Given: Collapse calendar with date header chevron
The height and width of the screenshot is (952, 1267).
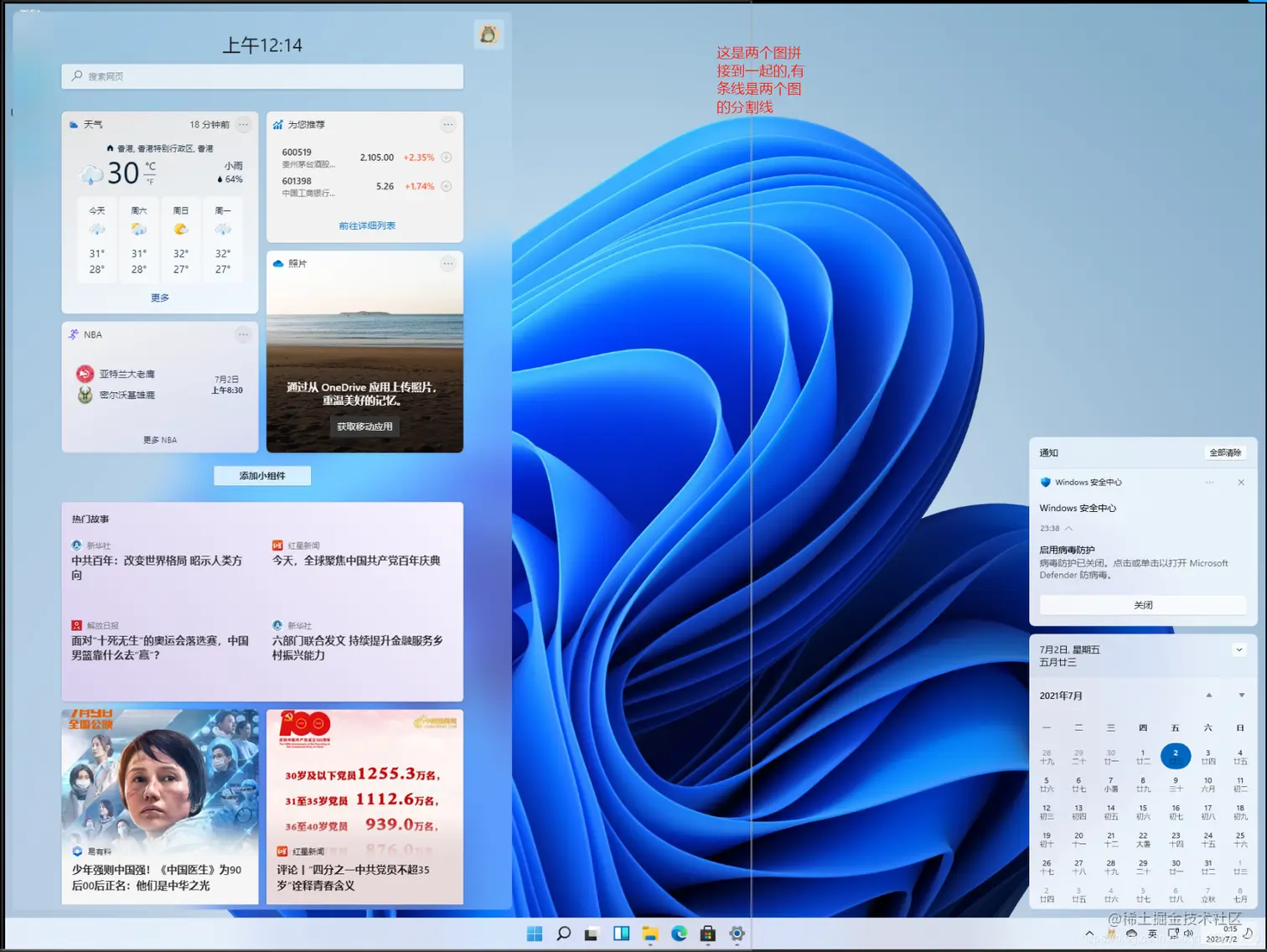Looking at the screenshot, I should click(x=1239, y=650).
